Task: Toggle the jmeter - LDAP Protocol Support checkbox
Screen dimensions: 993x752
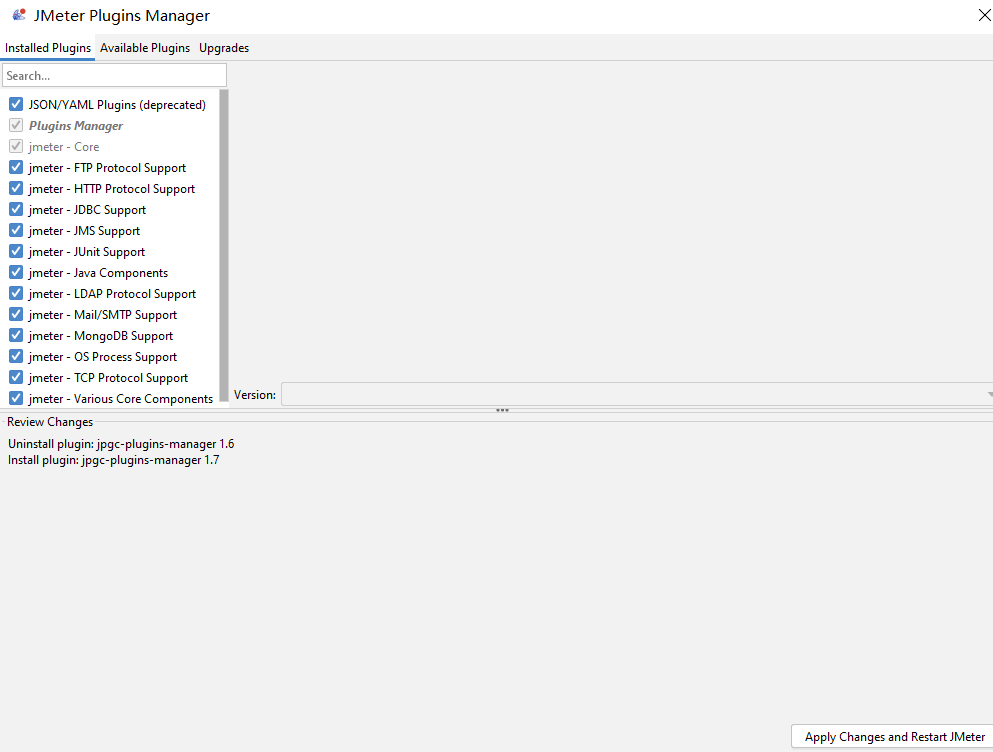Action: (x=16, y=293)
